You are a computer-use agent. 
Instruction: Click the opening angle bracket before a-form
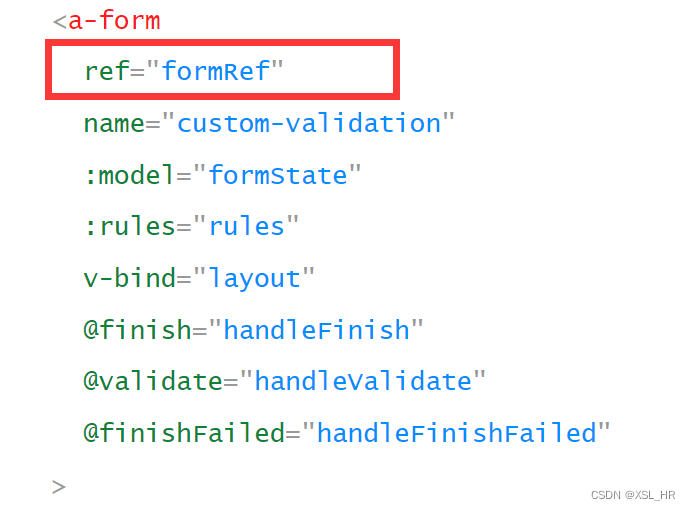click(59, 22)
